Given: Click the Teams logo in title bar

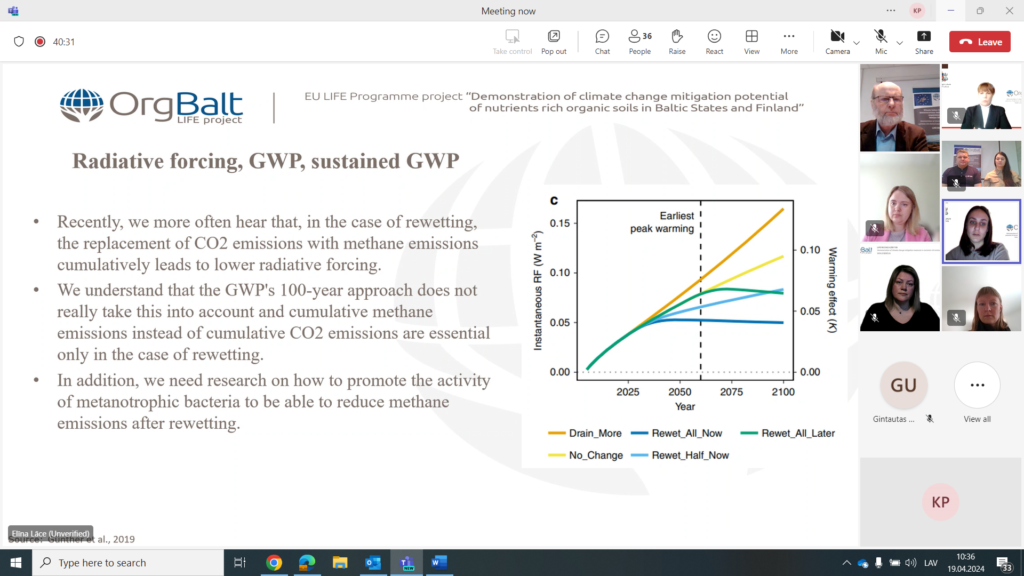Looking at the screenshot, I should click(13, 10).
